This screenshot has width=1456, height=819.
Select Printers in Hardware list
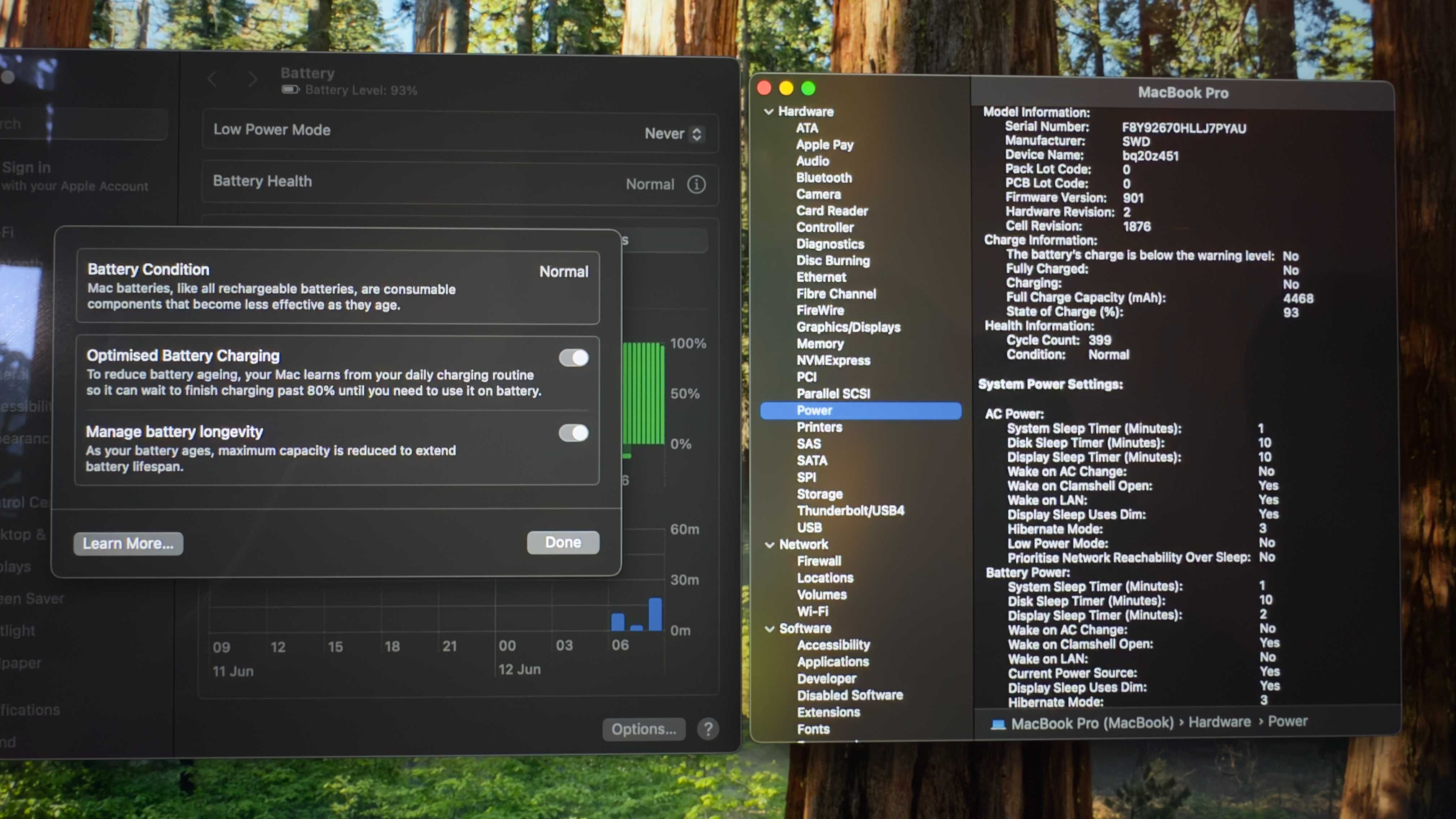click(x=820, y=427)
